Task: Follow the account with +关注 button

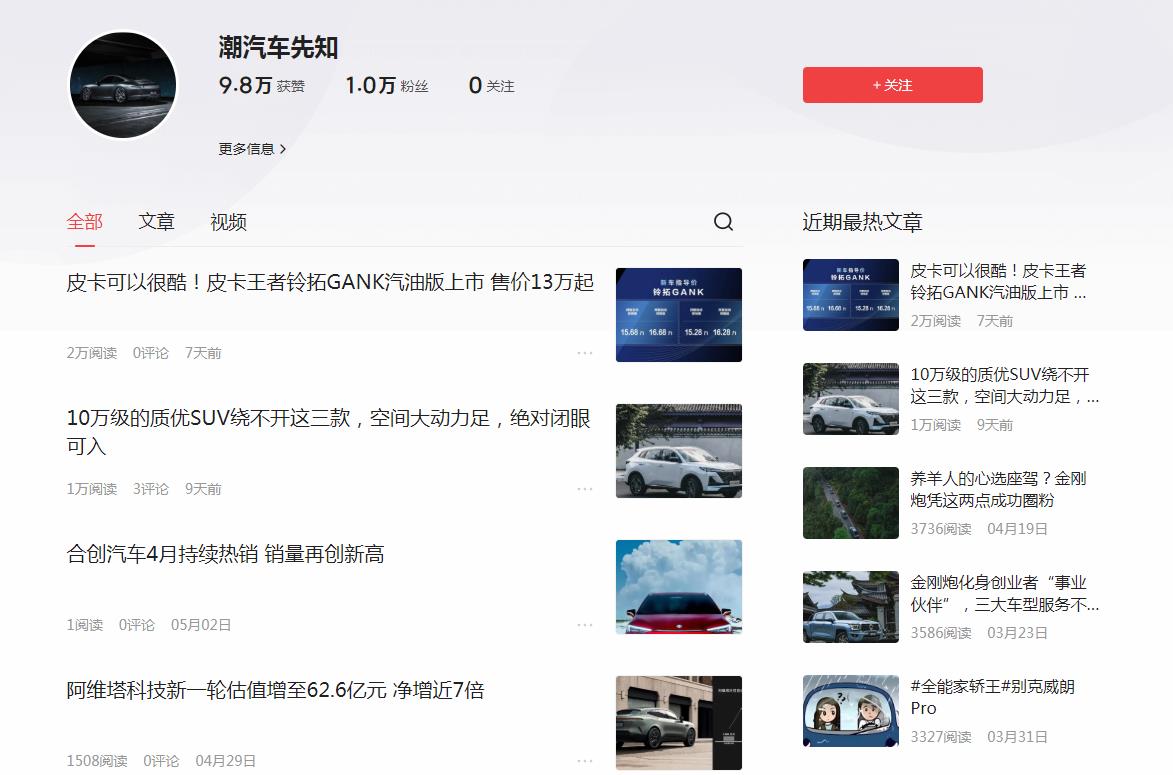Action: tap(892, 85)
